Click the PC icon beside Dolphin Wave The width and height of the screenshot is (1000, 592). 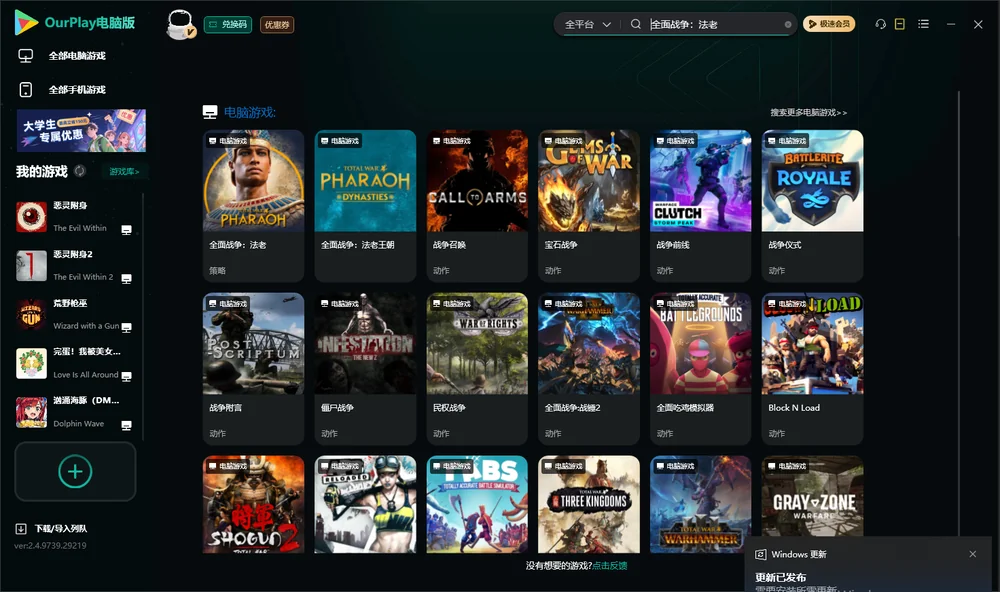pyautogui.click(x=126, y=426)
